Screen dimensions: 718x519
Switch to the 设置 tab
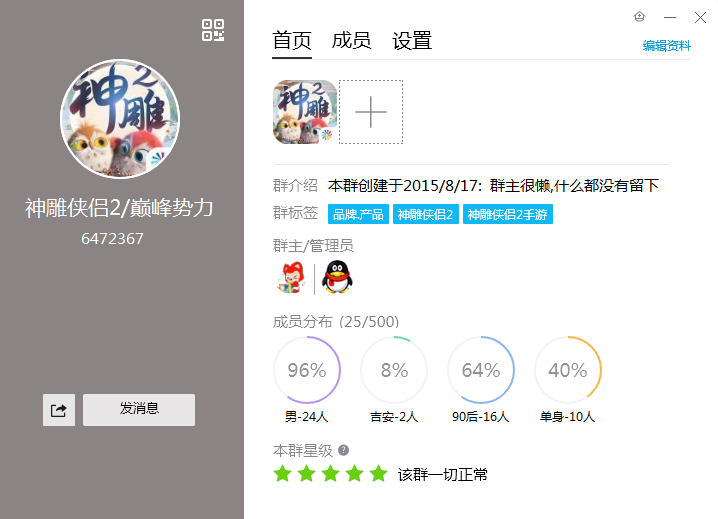click(x=412, y=41)
